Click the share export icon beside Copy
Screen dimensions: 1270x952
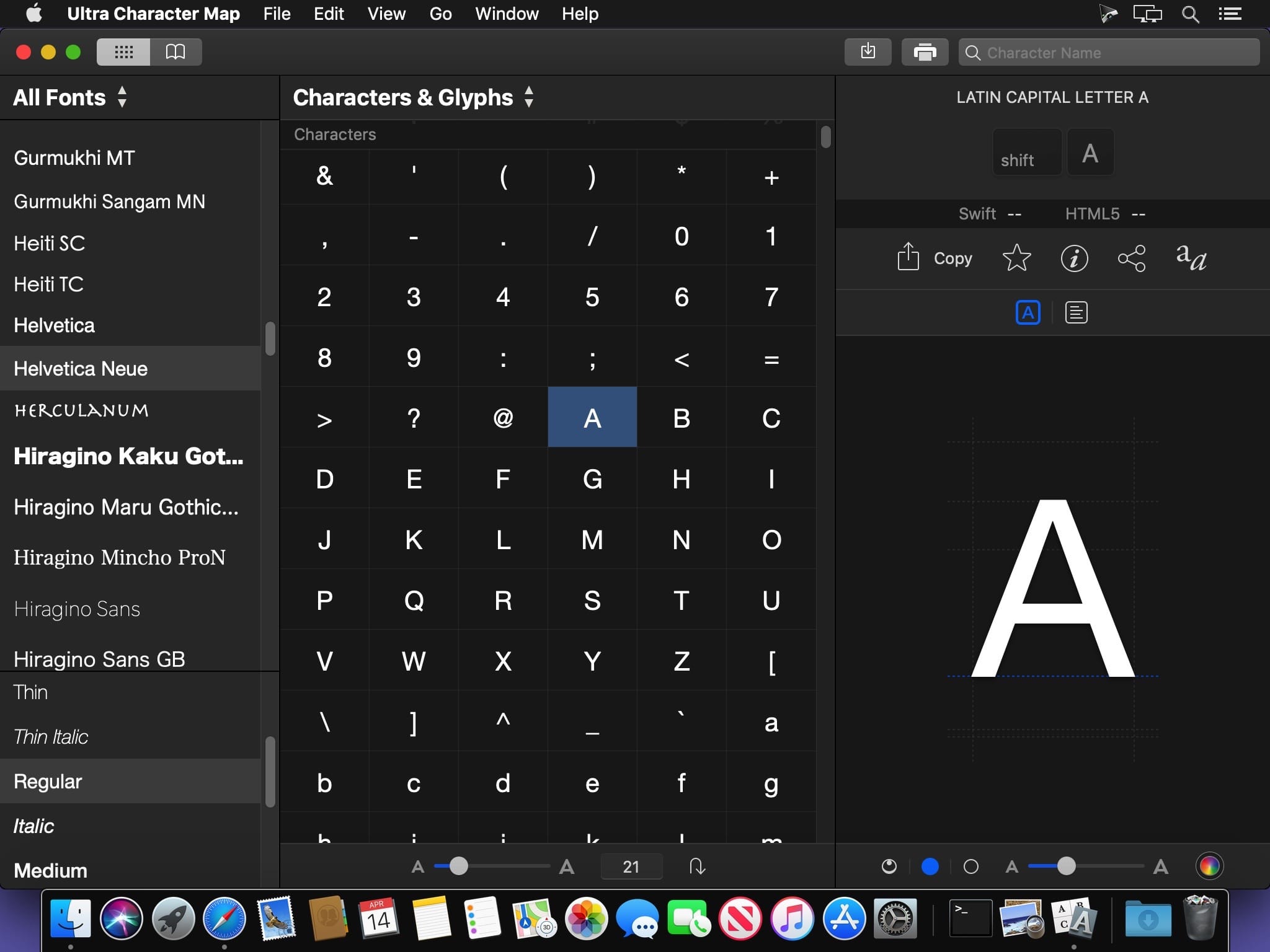[908, 257]
